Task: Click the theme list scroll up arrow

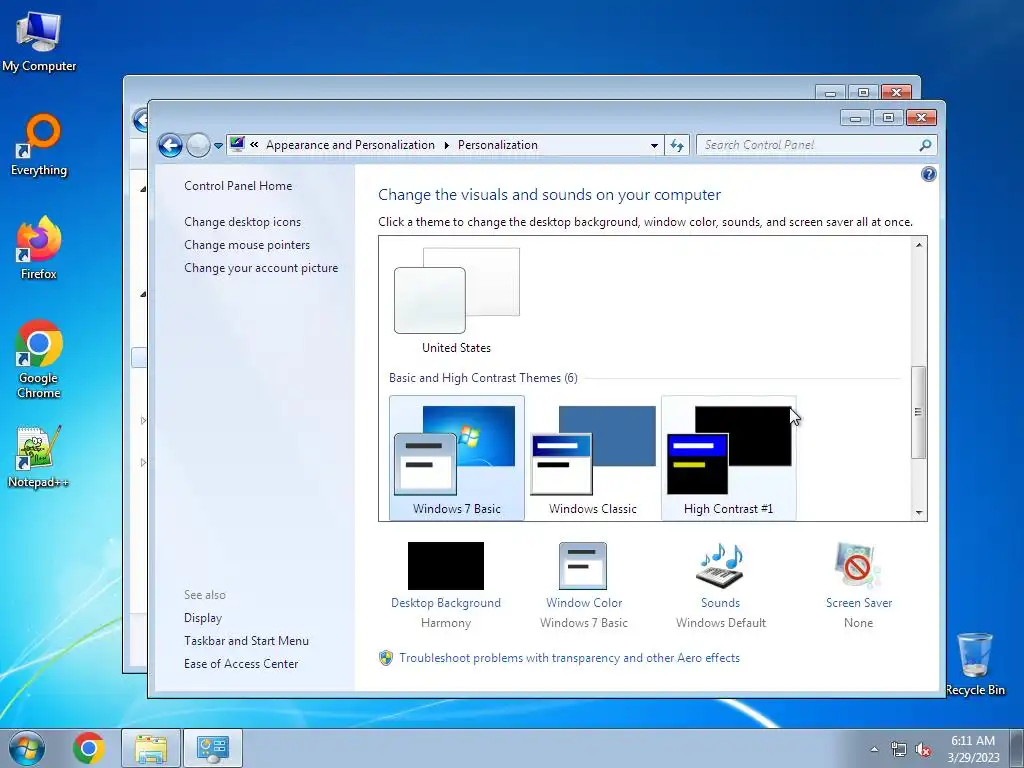Action: 919,245
